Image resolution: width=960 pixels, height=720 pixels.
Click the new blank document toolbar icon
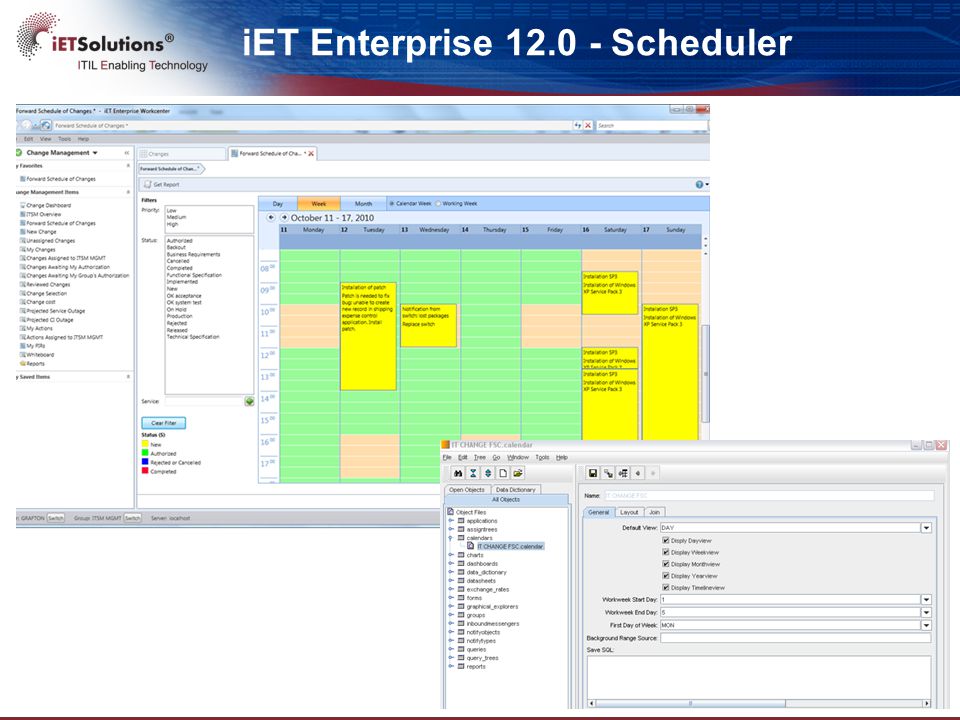(503, 473)
